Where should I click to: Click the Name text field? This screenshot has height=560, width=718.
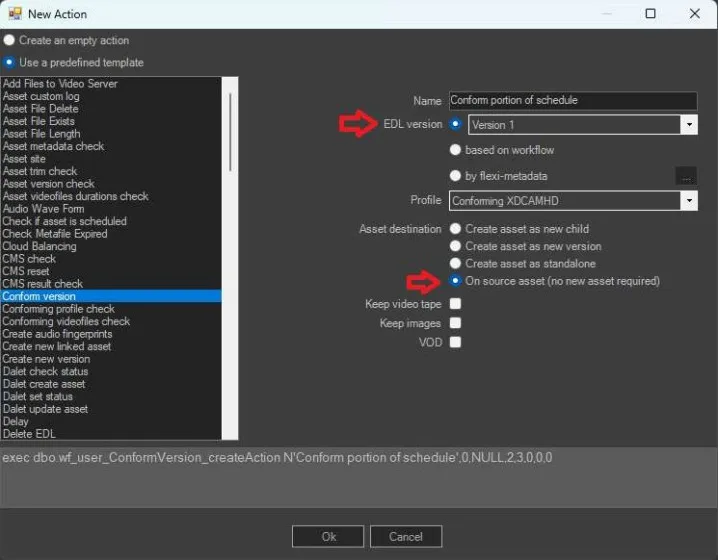click(572, 101)
